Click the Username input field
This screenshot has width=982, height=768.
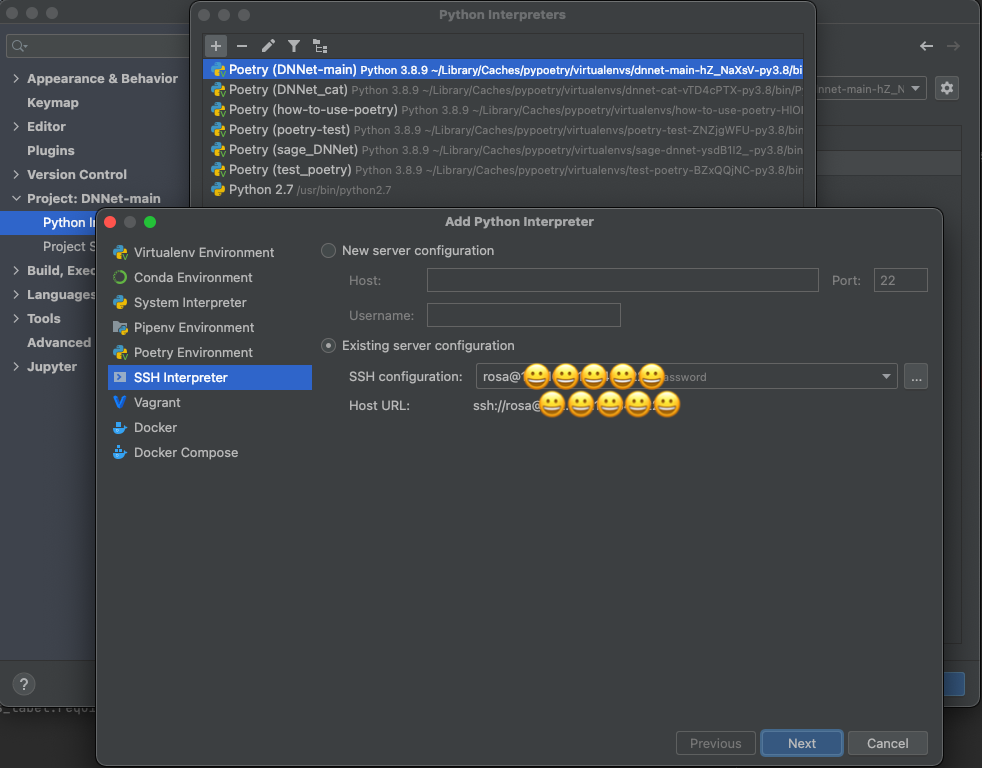[524, 315]
